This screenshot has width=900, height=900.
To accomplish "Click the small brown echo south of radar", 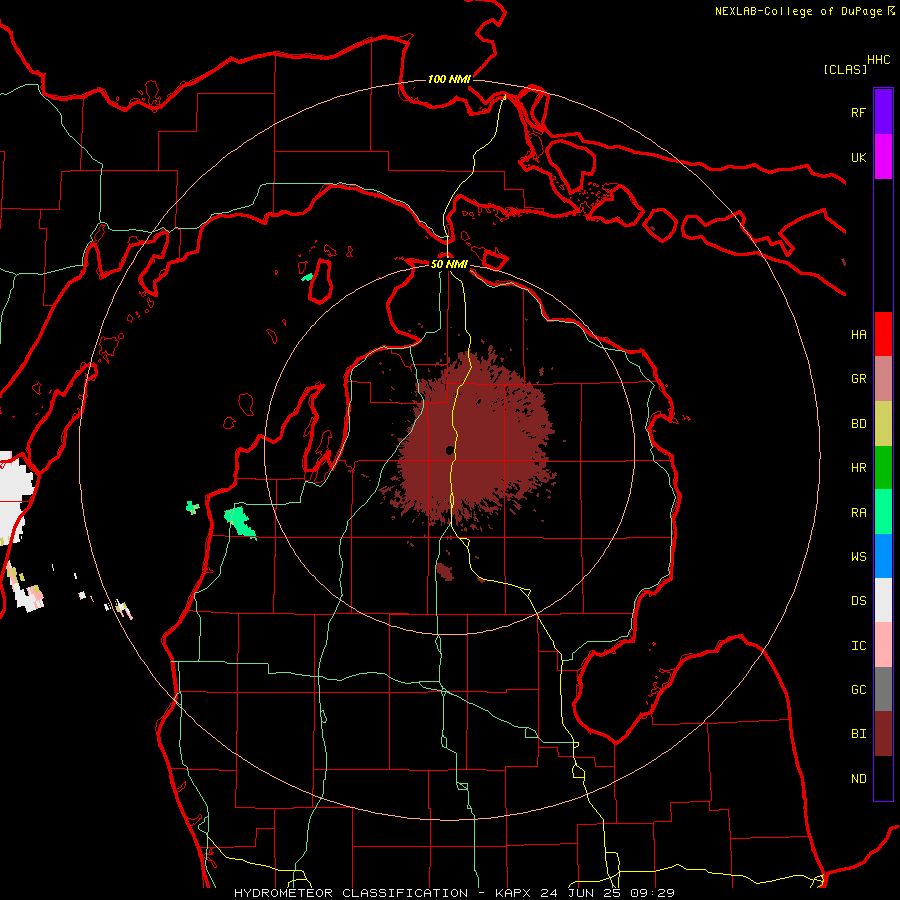I will pyautogui.click(x=444, y=571).
